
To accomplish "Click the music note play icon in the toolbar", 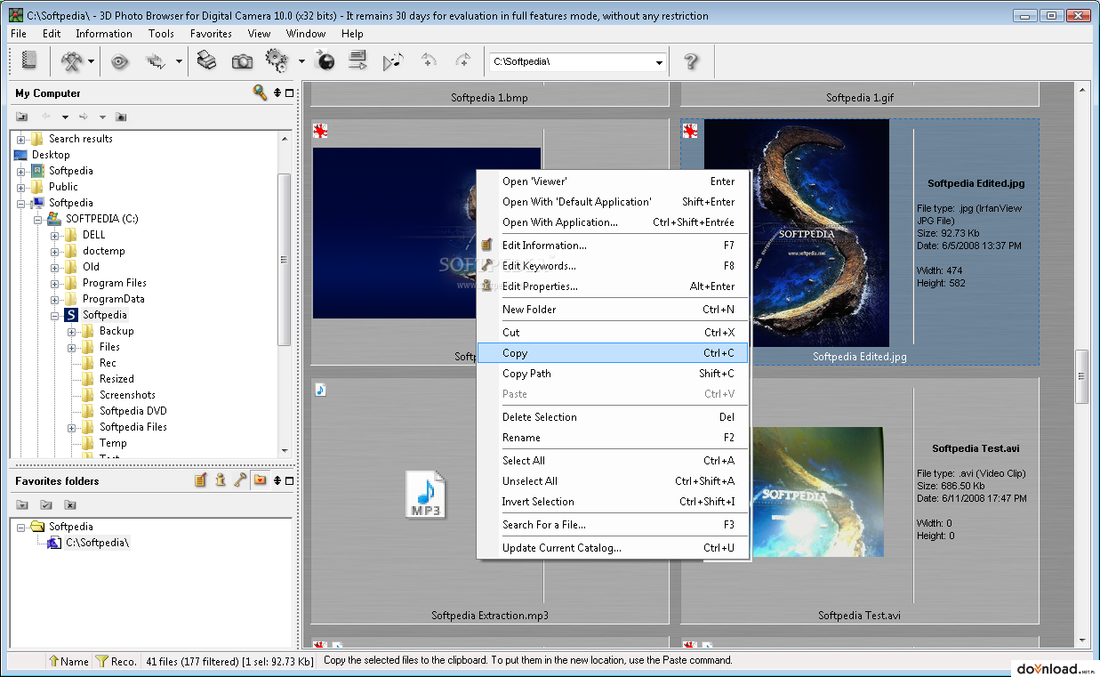I will (393, 62).
